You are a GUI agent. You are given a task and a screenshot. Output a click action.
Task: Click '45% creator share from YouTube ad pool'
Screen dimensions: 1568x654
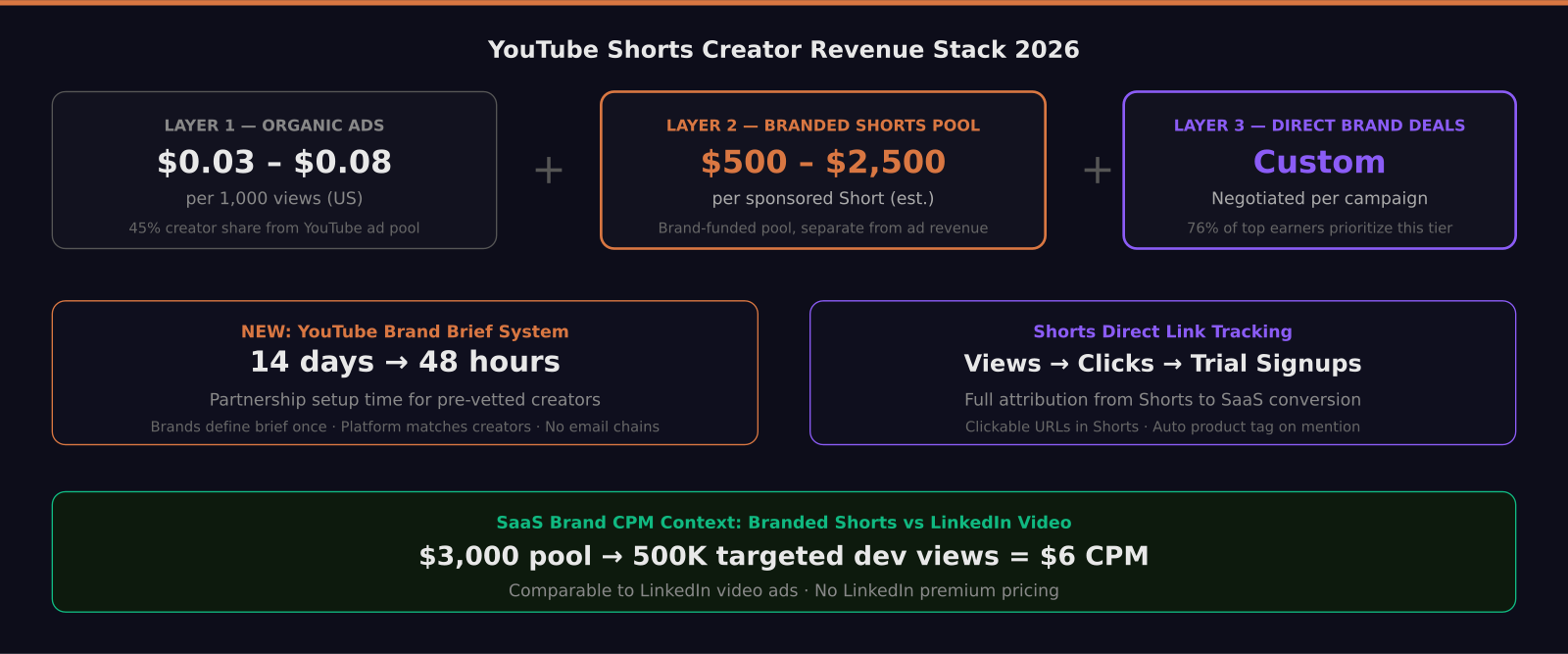click(274, 227)
